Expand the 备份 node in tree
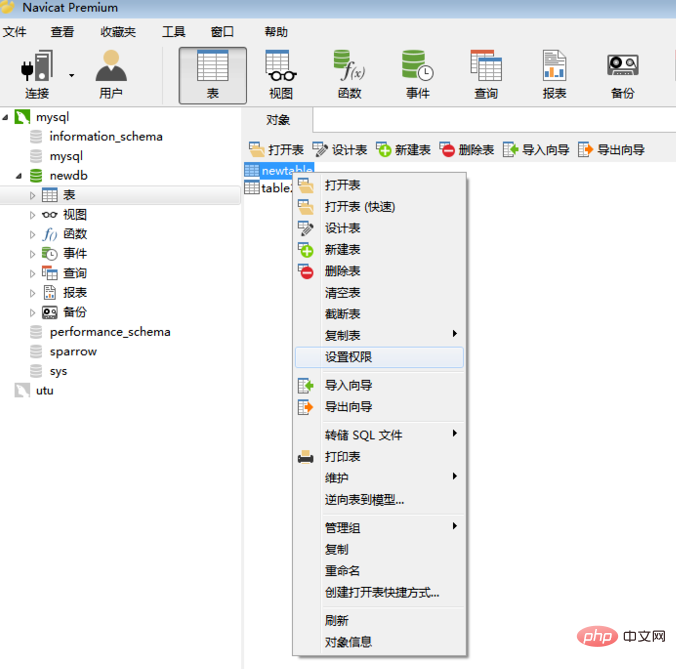The image size is (676, 669). (32, 313)
